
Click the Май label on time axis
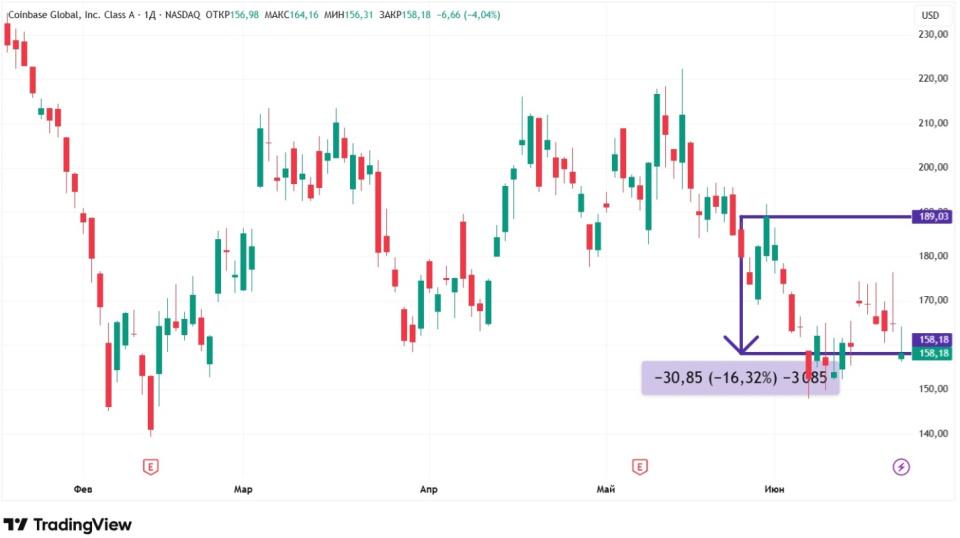[606, 489]
